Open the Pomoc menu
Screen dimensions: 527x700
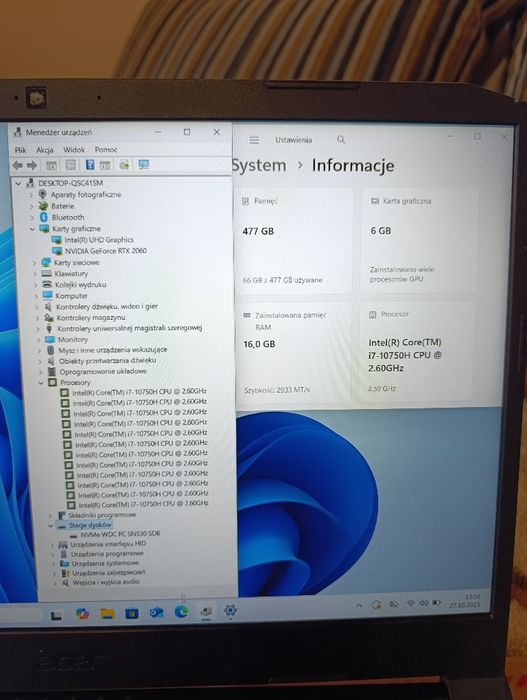106,150
